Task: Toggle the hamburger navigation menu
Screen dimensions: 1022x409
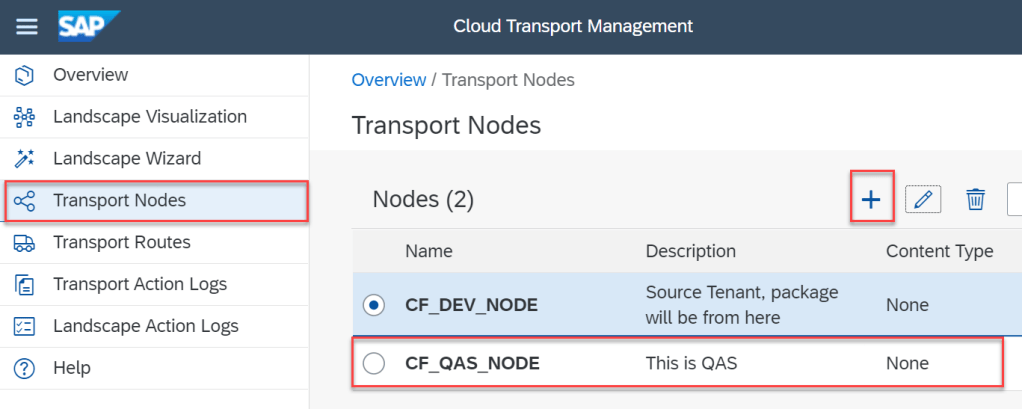Action: pos(26,26)
